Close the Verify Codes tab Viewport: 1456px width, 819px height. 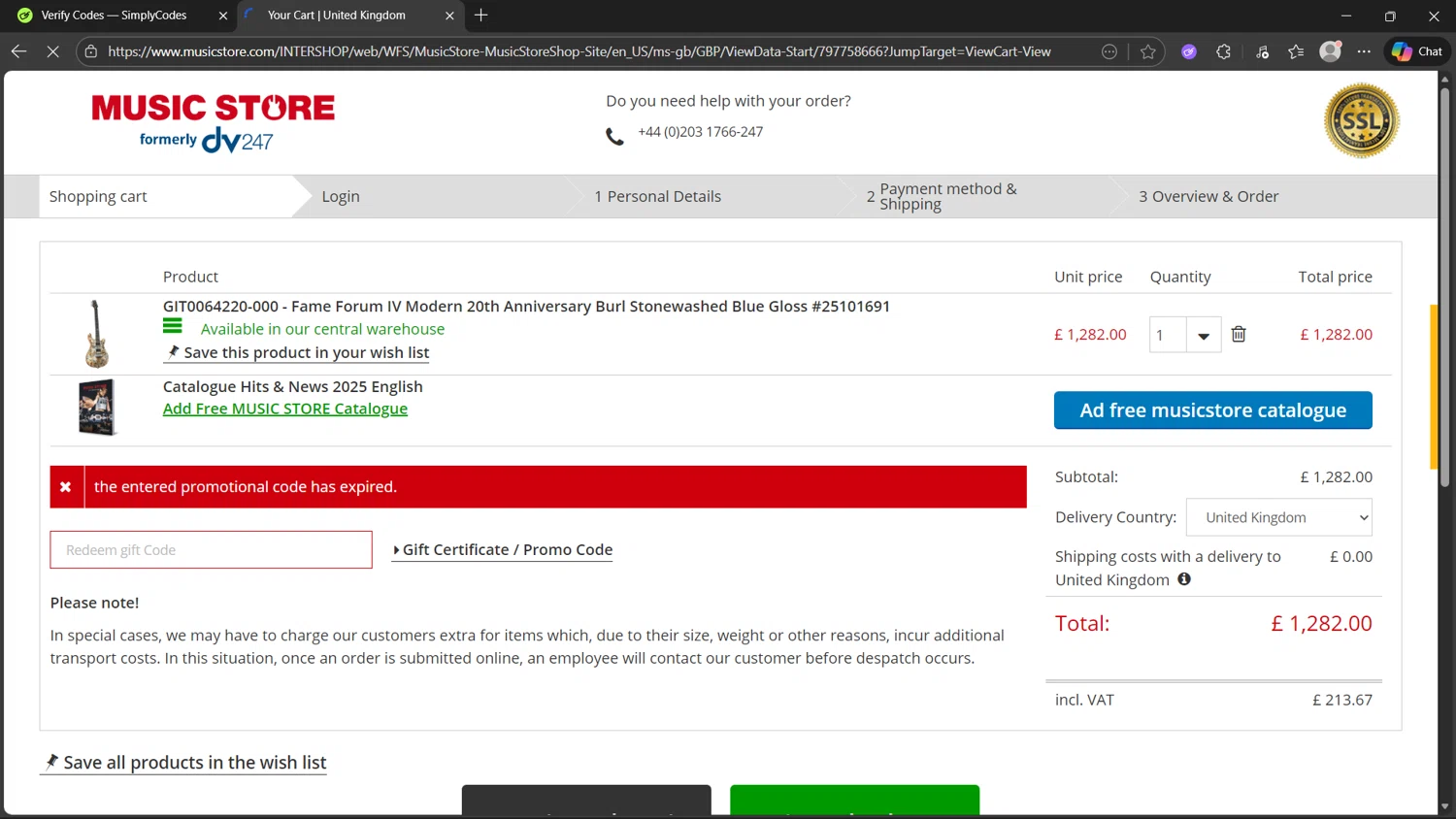pyautogui.click(x=223, y=16)
